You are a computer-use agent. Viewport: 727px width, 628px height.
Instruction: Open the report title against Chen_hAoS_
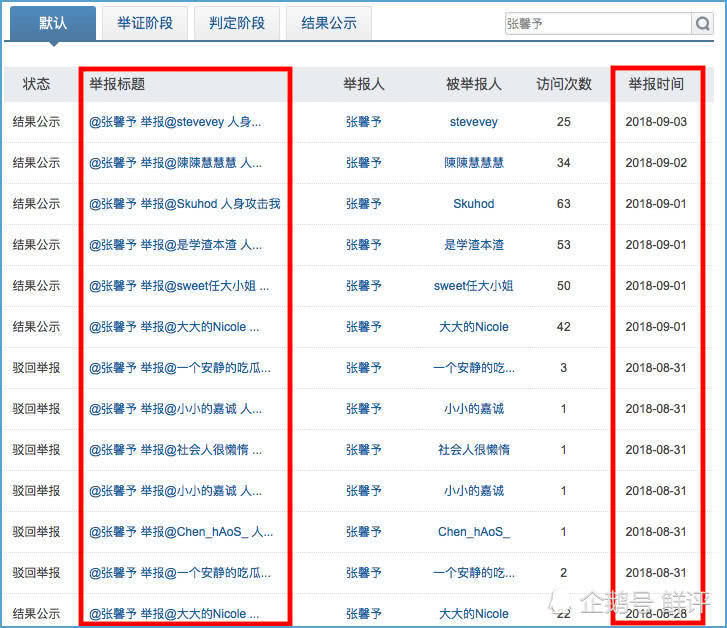coord(181,532)
